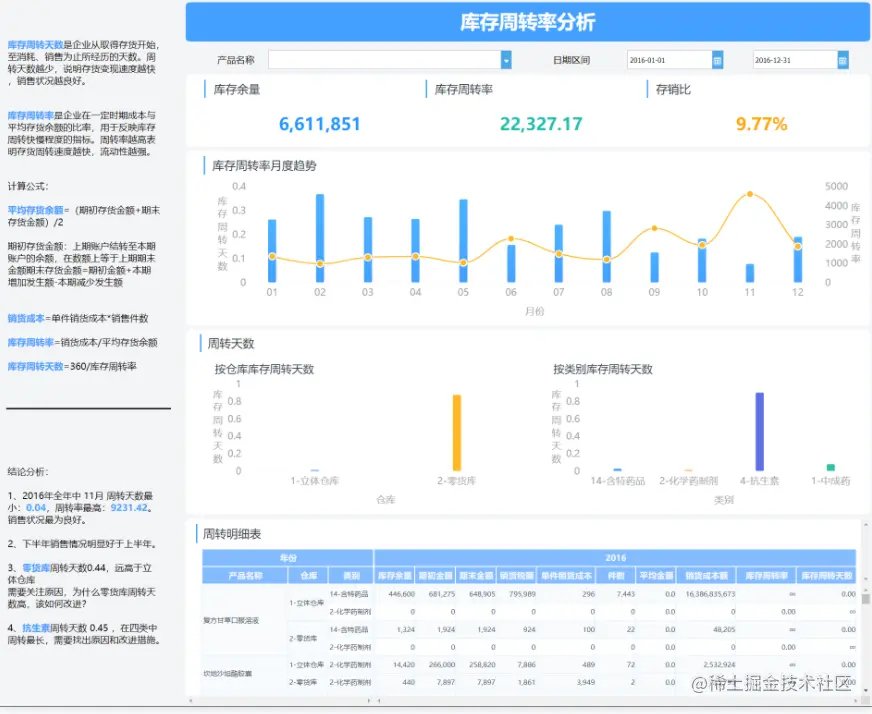This screenshot has height=714, width=872.
Task: Click blue 平均存货余额 term in formula
Action: 36,210
